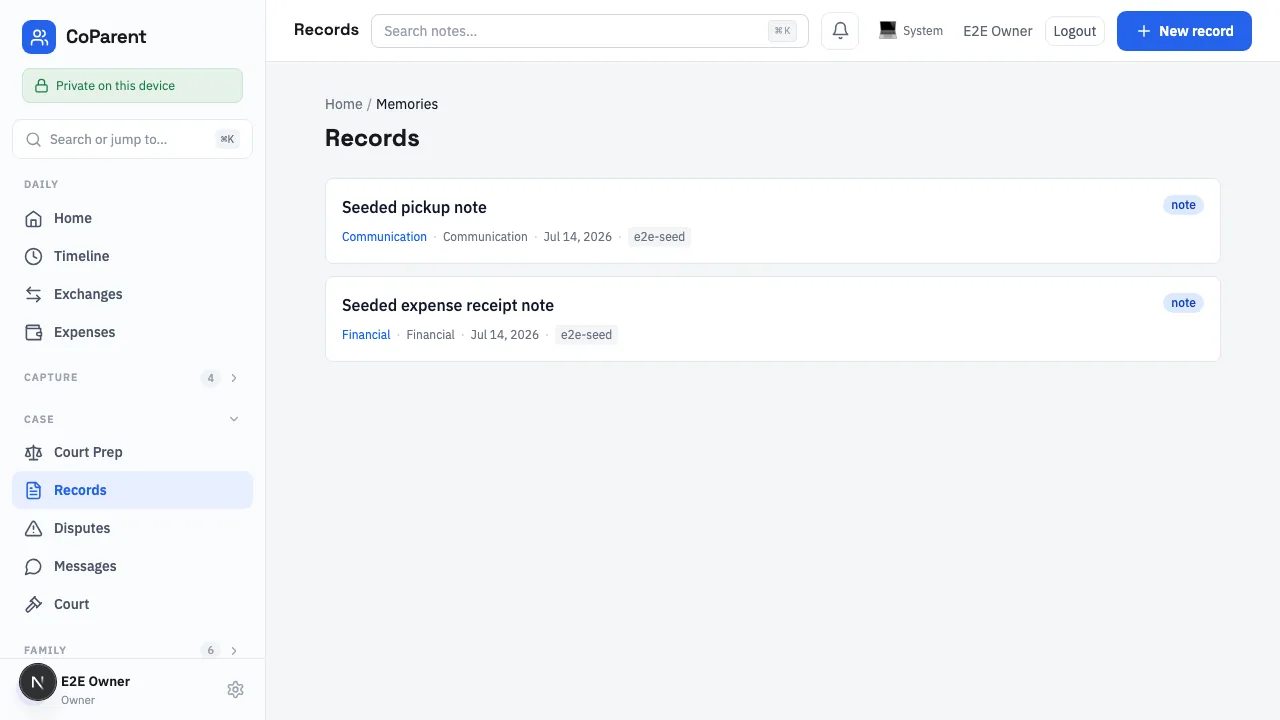
Task: Collapse the Case section chevron
Action: point(234,419)
